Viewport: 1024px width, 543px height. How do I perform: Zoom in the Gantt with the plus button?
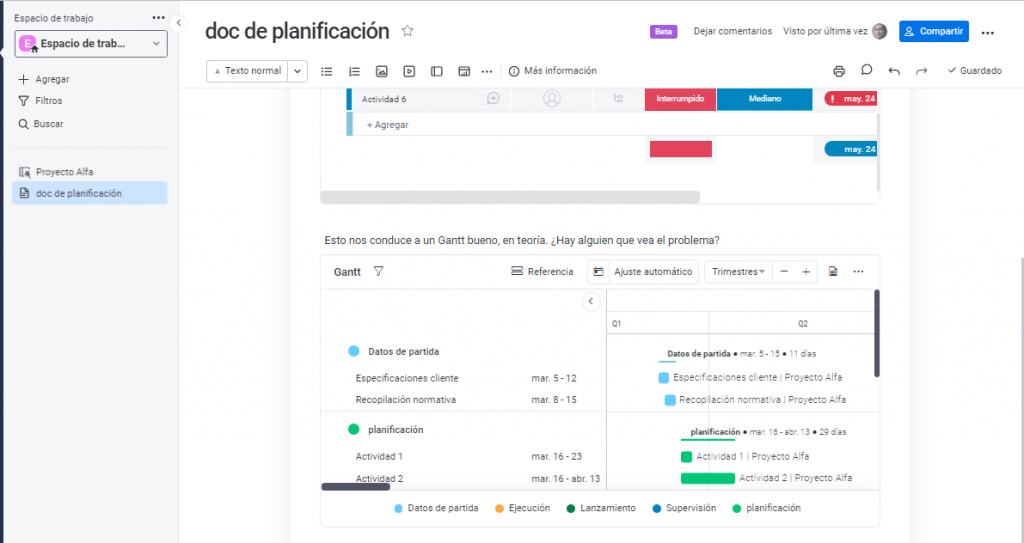click(806, 271)
